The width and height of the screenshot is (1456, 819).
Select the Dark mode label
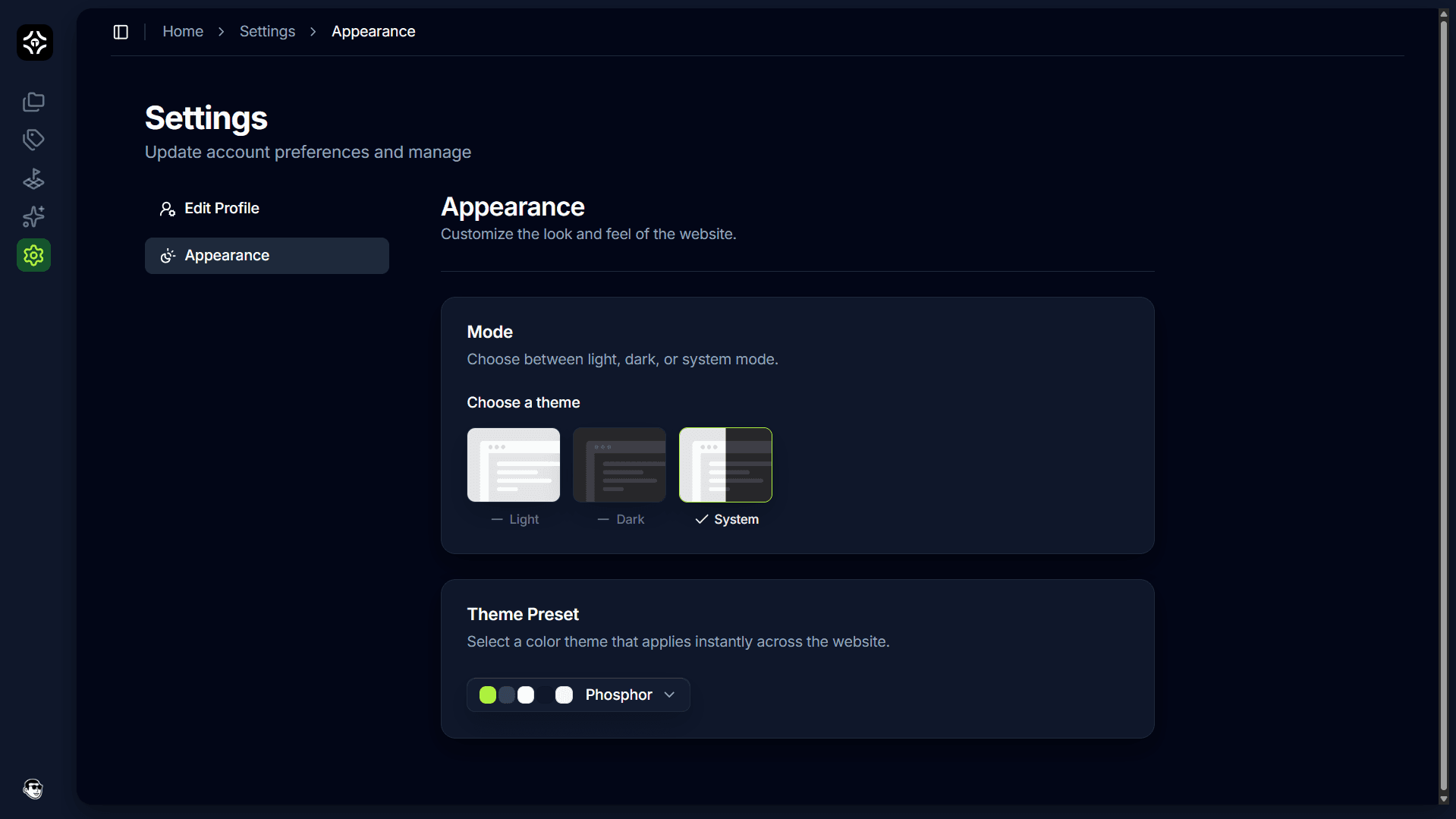point(631,520)
